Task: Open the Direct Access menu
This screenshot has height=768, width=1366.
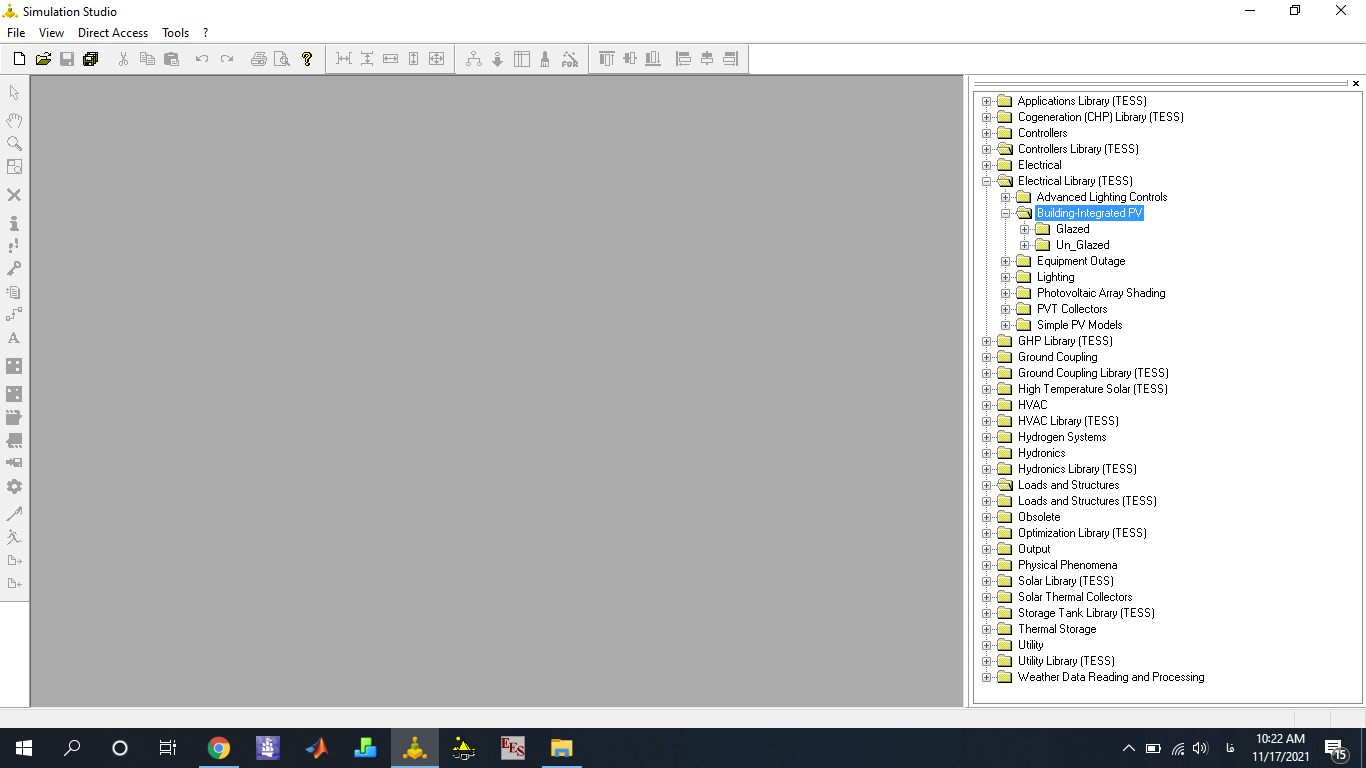Action: coord(113,33)
